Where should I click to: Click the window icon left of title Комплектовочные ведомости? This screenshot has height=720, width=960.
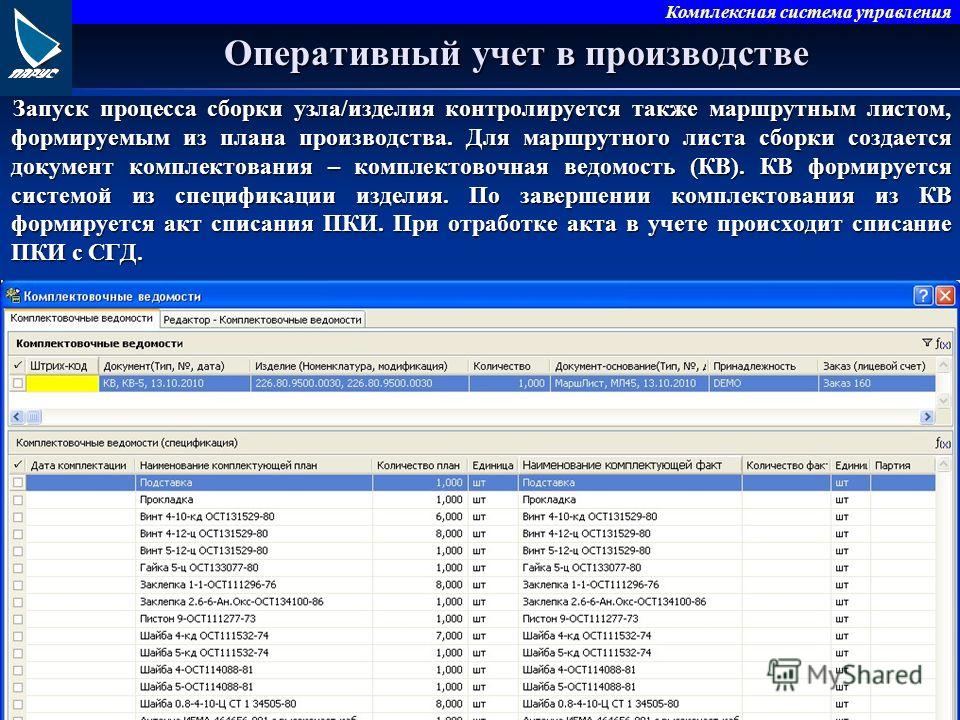(x=12, y=296)
